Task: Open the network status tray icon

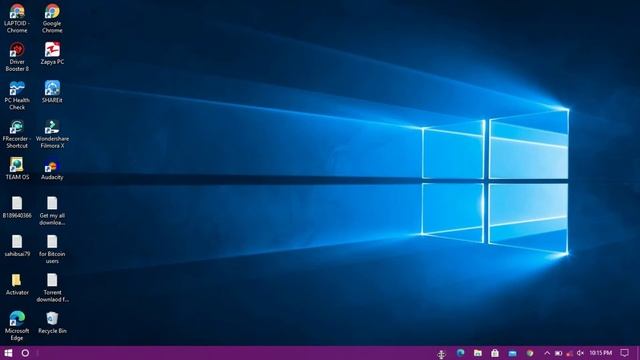Action: point(569,353)
